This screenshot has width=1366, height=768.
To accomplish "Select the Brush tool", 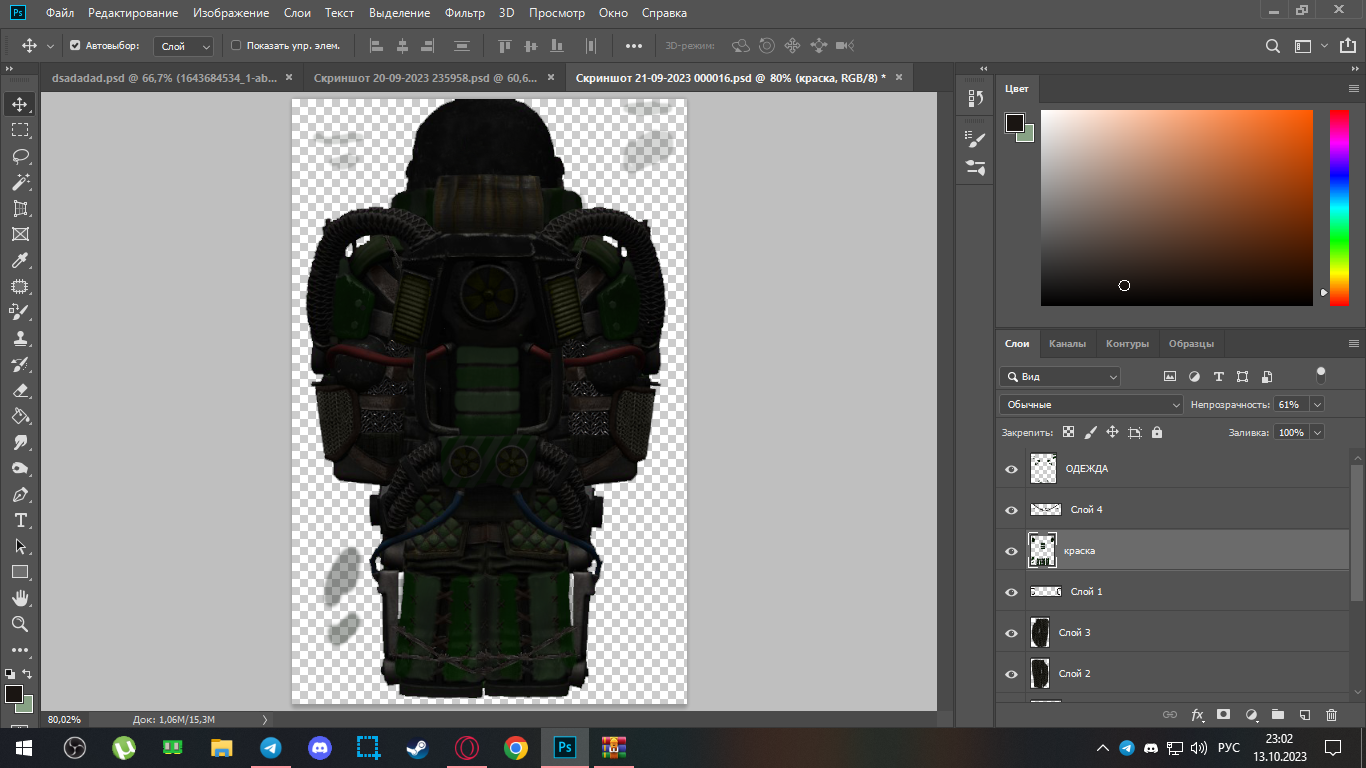I will click(x=20, y=312).
